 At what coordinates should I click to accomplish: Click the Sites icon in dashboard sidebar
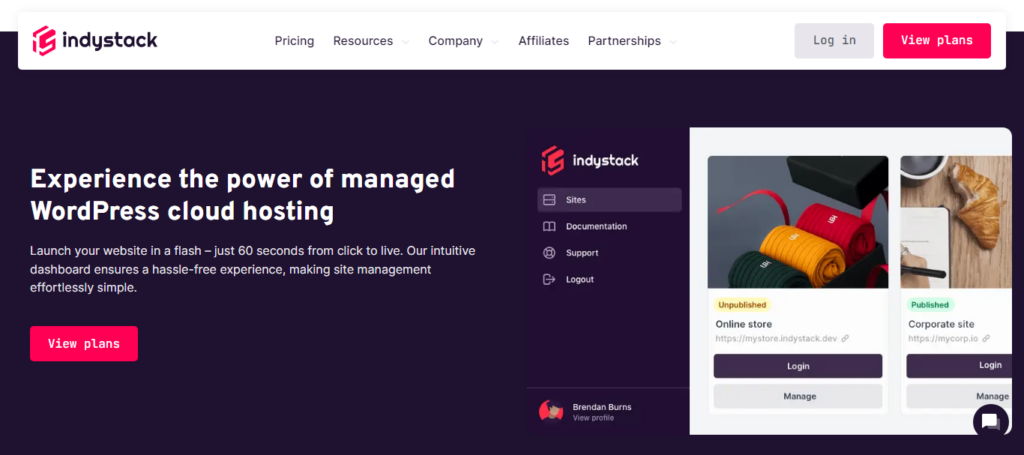(548, 200)
